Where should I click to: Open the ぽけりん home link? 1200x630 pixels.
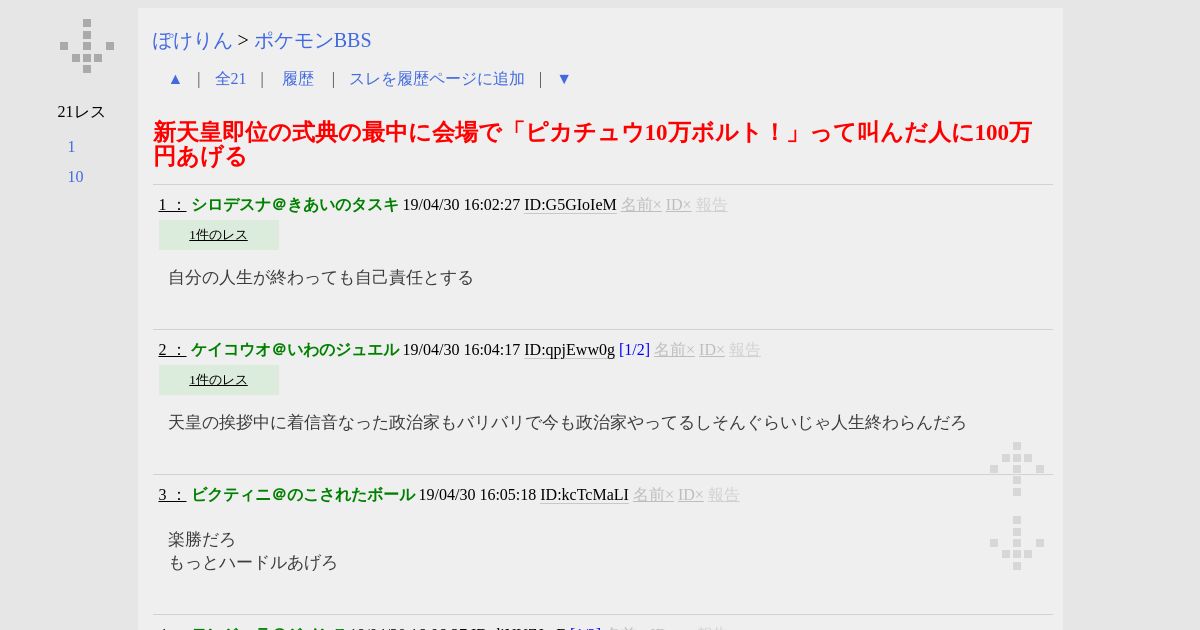[x=192, y=40]
